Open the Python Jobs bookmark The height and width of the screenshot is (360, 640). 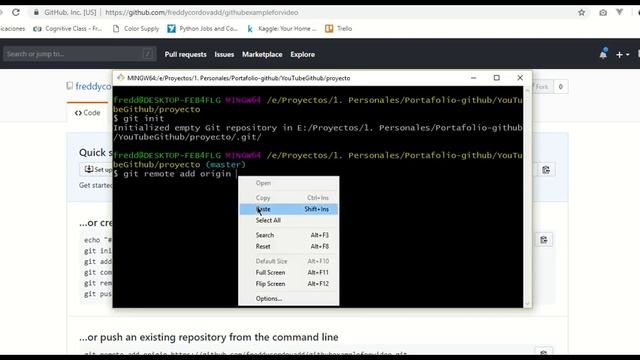(x=202, y=29)
